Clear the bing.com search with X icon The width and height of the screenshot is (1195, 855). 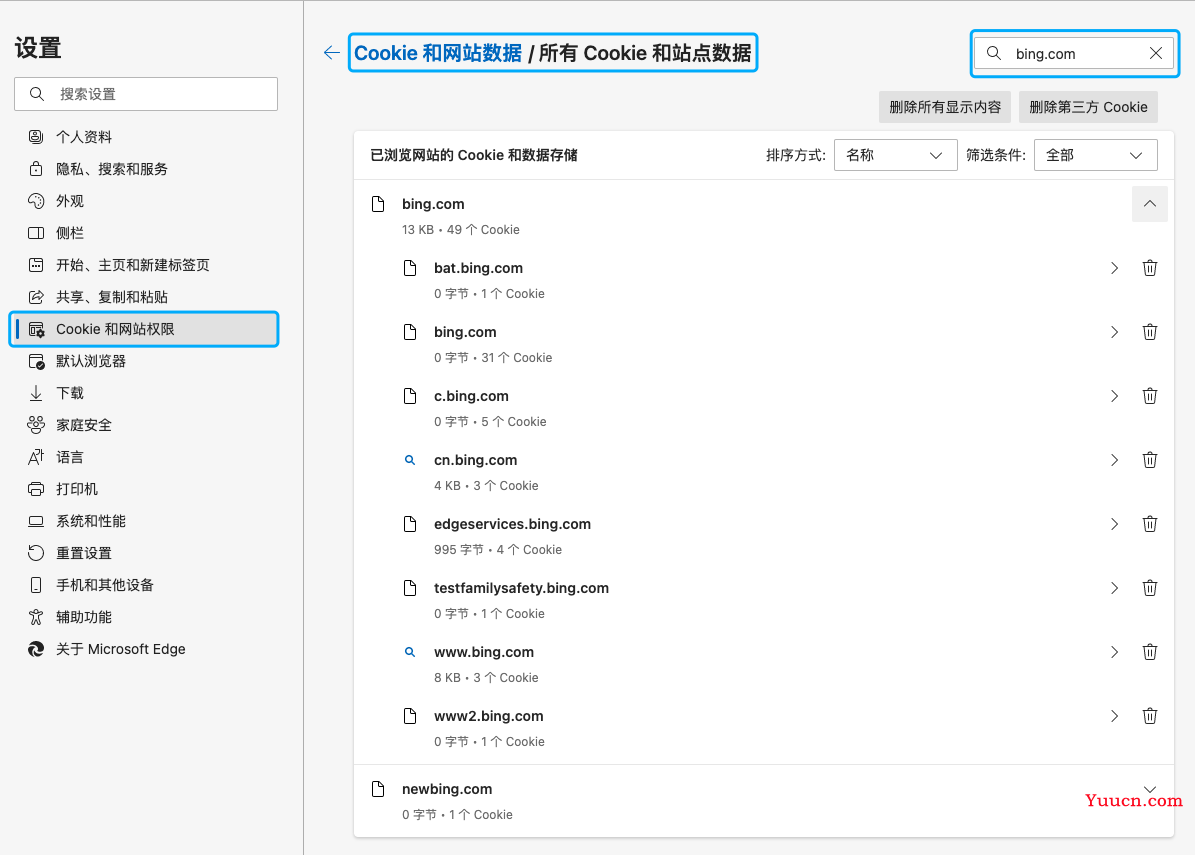(x=1155, y=53)
